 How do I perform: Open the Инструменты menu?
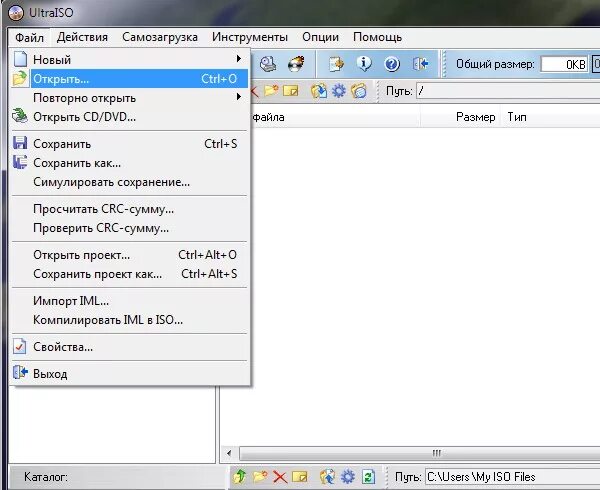[x=250, y=37]
